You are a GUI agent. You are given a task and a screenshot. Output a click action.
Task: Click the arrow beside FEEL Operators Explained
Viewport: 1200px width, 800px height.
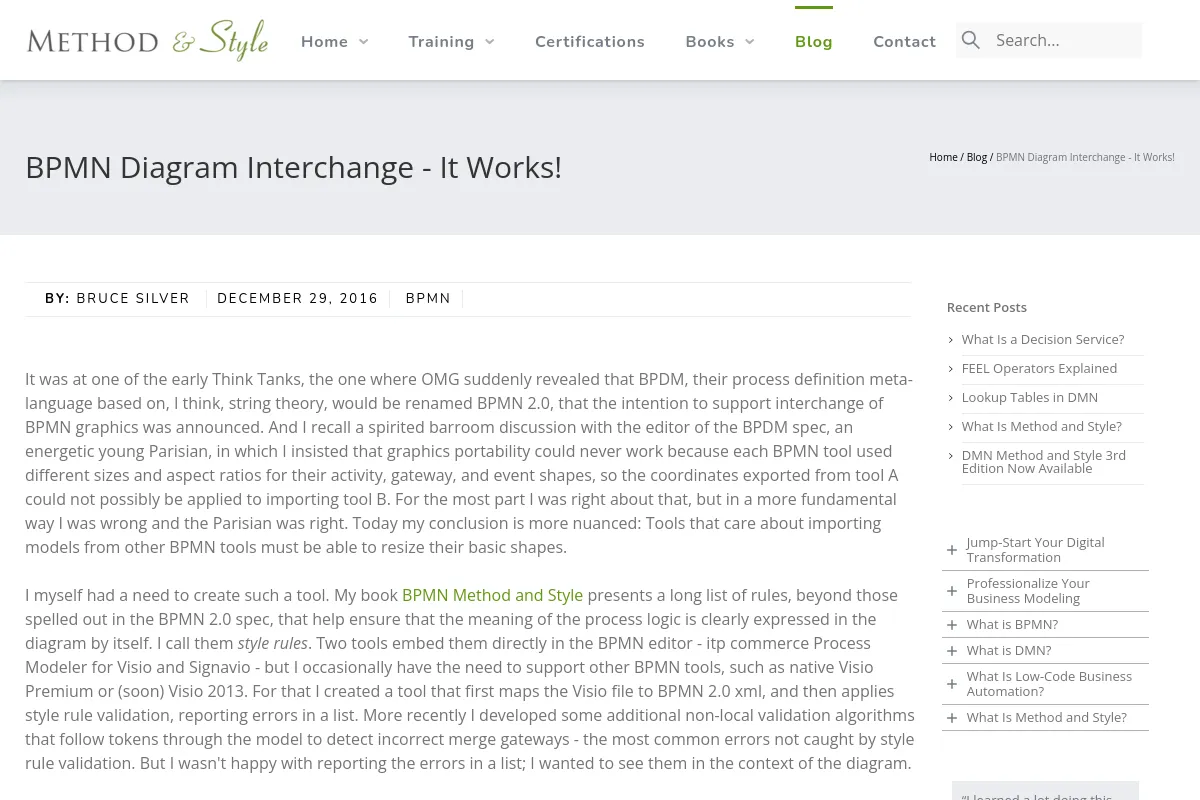951,369
